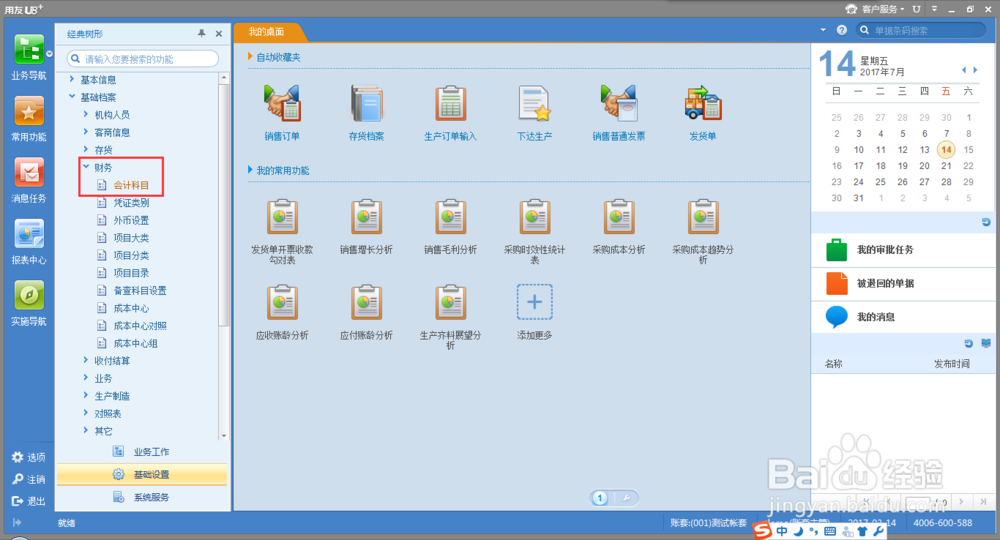Image resolution: width=1000 pixels, height=540 pixels.
Task: Click the 单据条码搜索 search box
Action: 921,30
